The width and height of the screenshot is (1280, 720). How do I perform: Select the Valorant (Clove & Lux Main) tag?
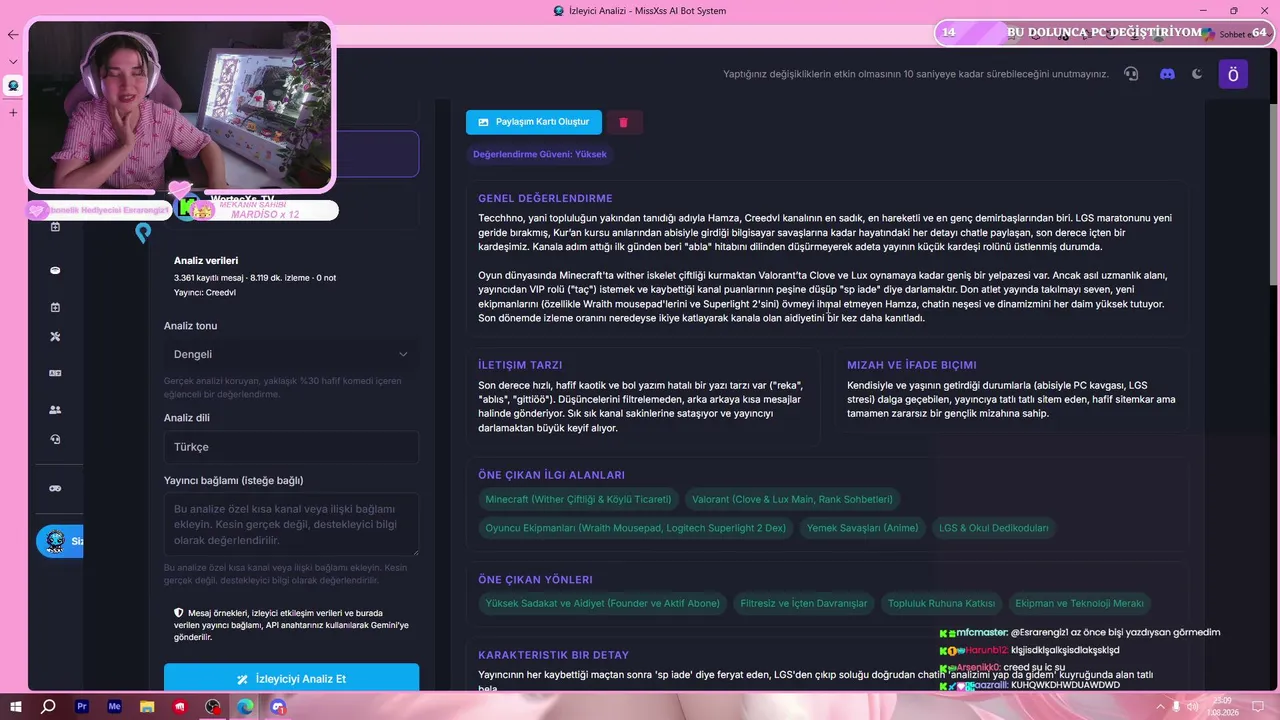792,499
